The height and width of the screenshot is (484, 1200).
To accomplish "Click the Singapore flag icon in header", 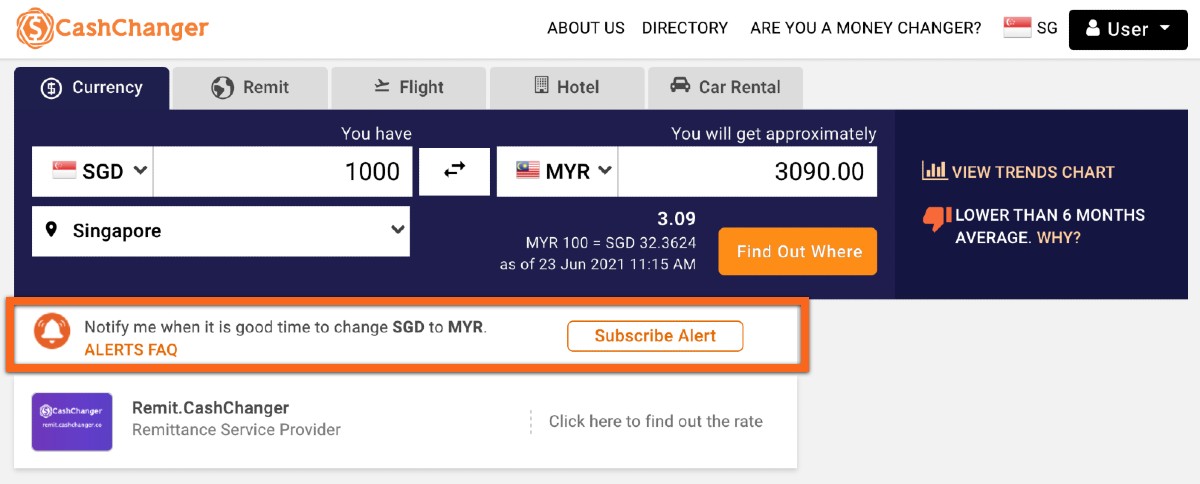I will [1017, 28].
